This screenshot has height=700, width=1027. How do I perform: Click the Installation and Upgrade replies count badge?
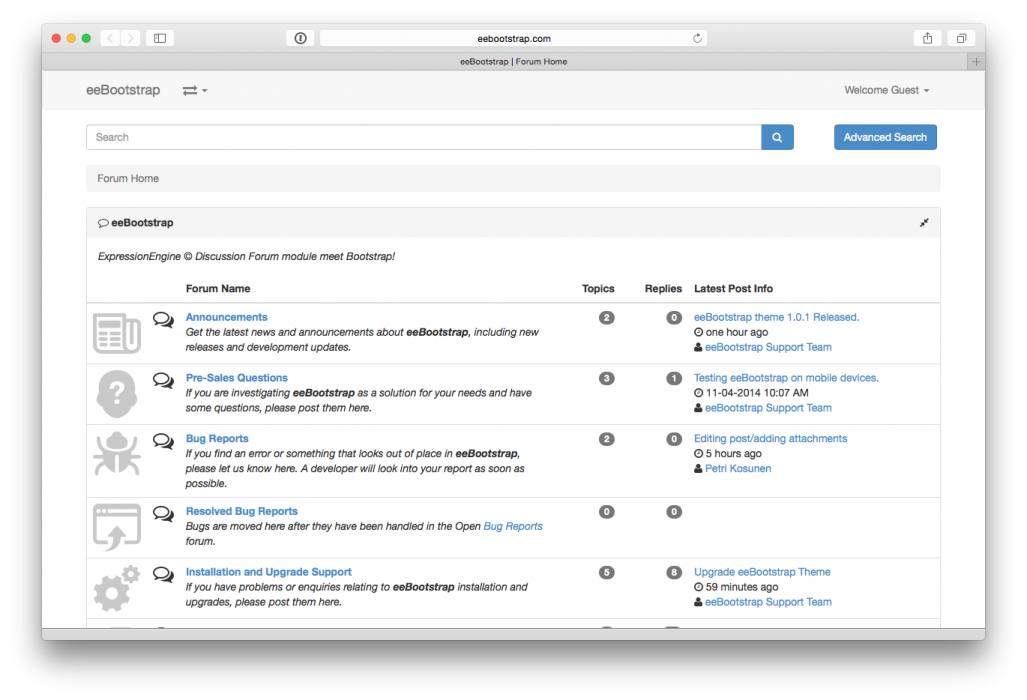coord(674,573)
